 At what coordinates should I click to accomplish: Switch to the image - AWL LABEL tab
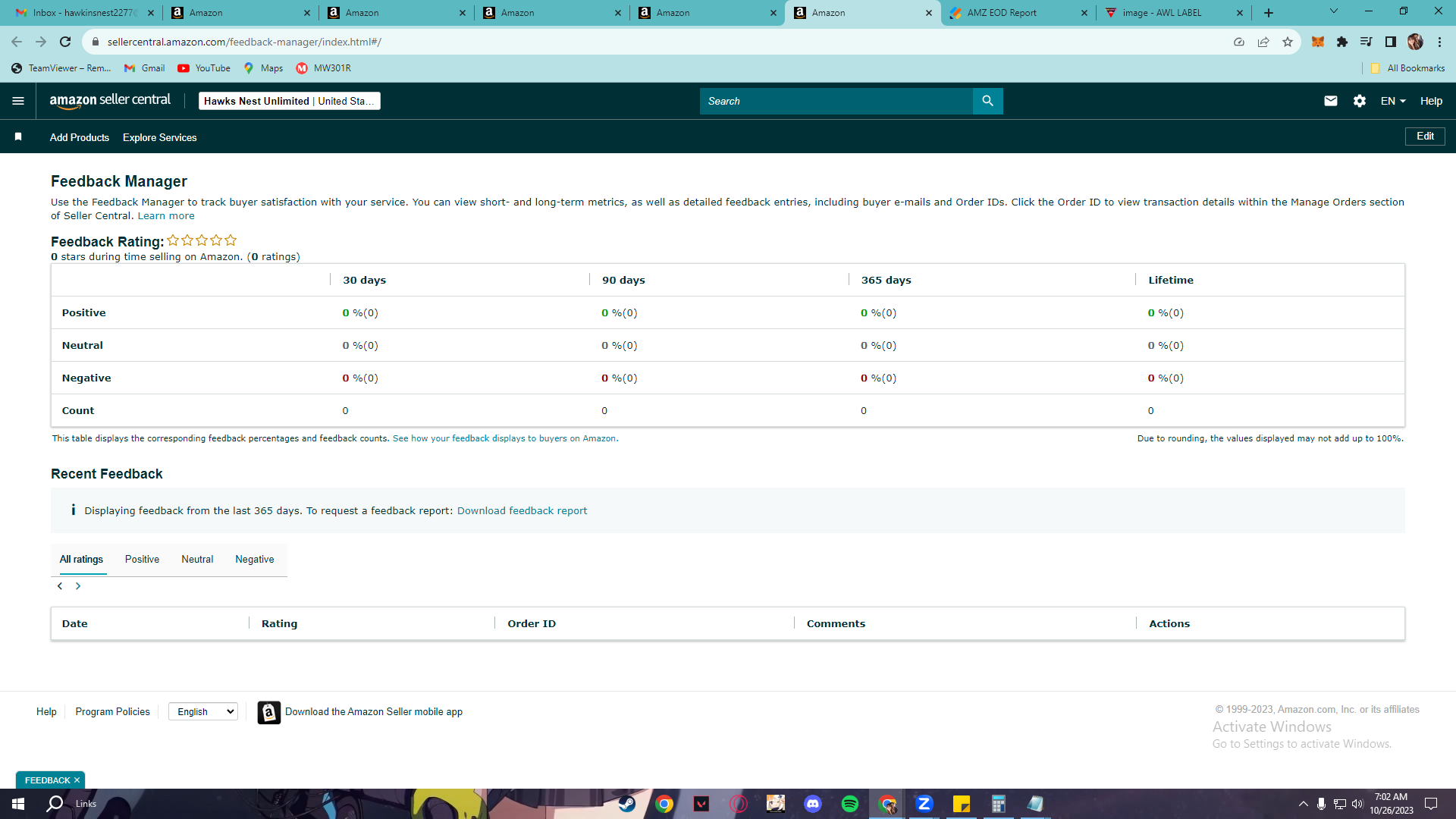click(1174, 13)
